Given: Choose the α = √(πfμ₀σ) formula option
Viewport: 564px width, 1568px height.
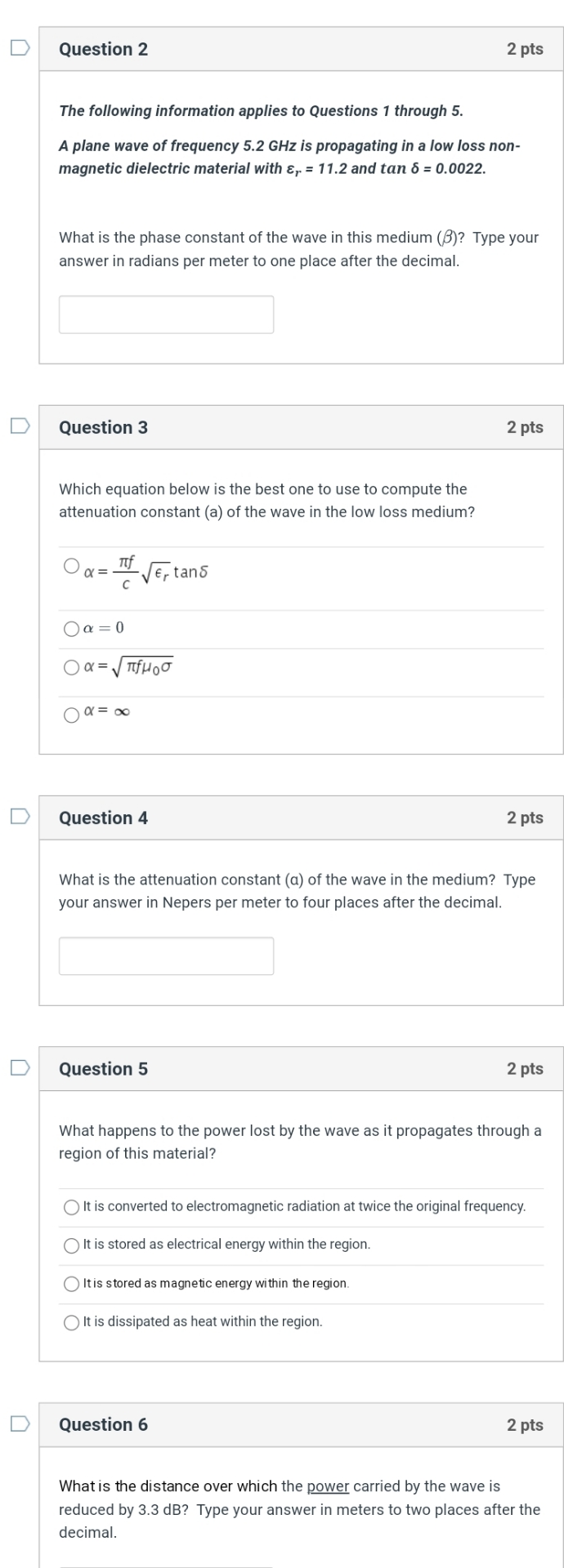Looking at the screenshot, I should click(x=72, y=666).
